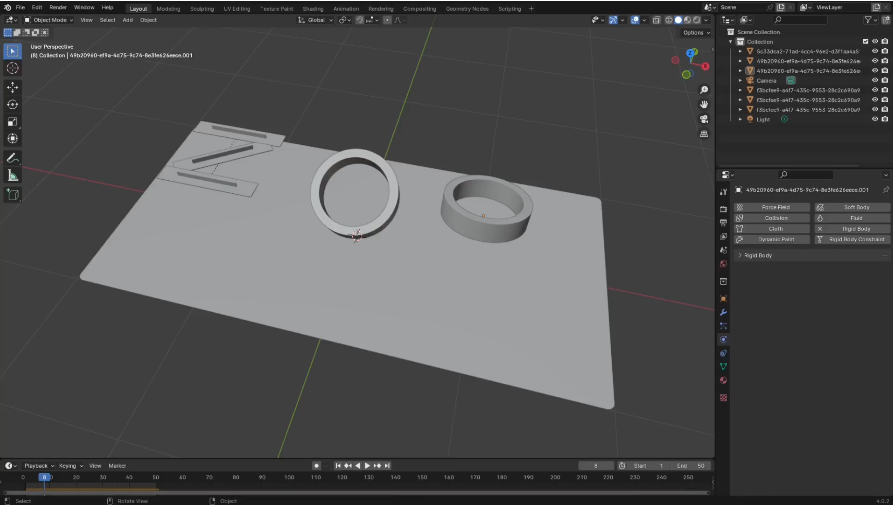The height and width of the screenshot is (506, 893).
Task: Toggle proportional editing in header
Action: pos(387,20)
